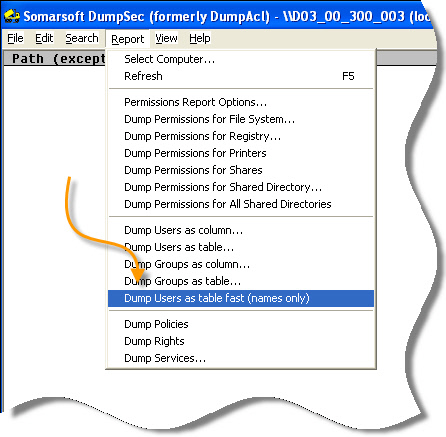This screenshot has height=437, width=446.
Task: Choose Dump Users as column…
Action: (x=241, y=230)
